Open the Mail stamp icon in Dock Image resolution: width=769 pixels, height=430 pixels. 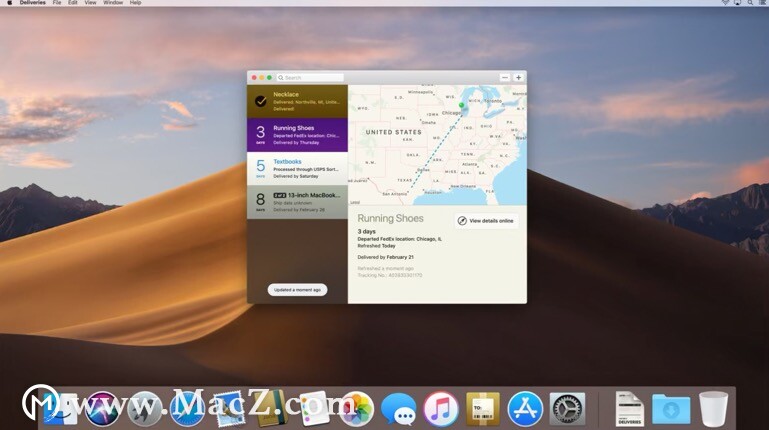tap(229, 408)
